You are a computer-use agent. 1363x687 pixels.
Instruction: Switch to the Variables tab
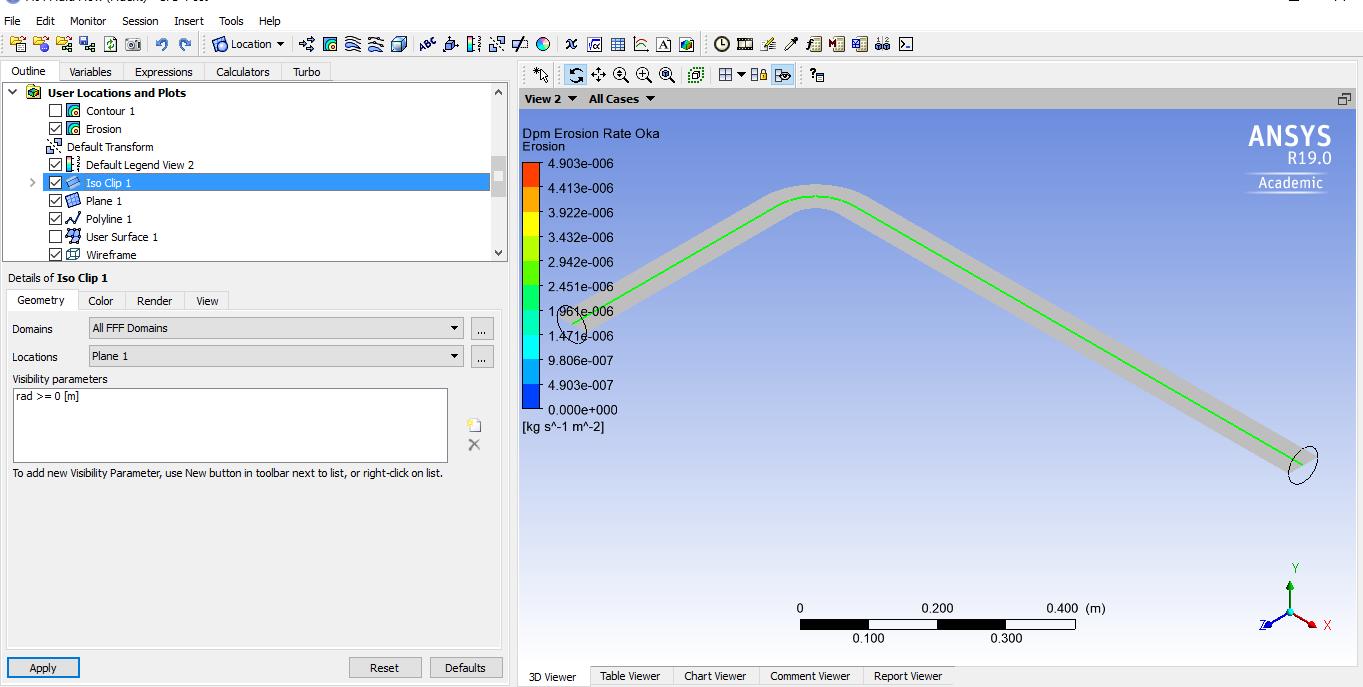90,72
